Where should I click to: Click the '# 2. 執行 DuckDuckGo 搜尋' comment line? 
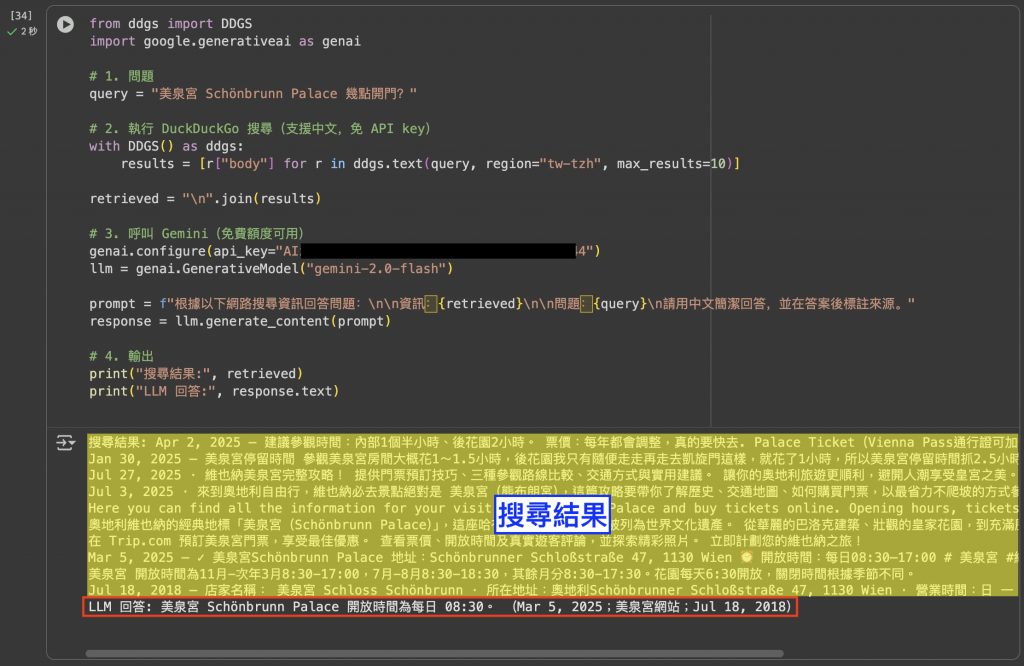pos(260,129)
